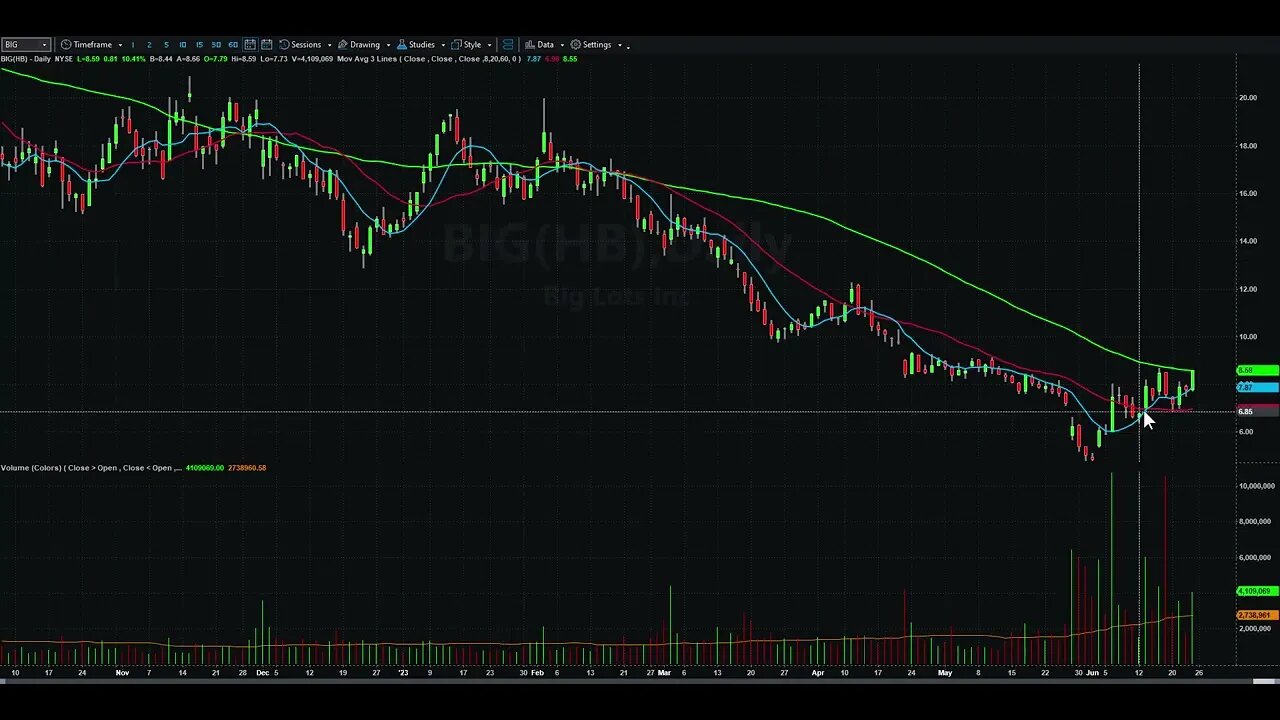Click the 10,000,000 volume axis label
The width and height of the screenshot is (1280, 720).
pos(1256,486)
